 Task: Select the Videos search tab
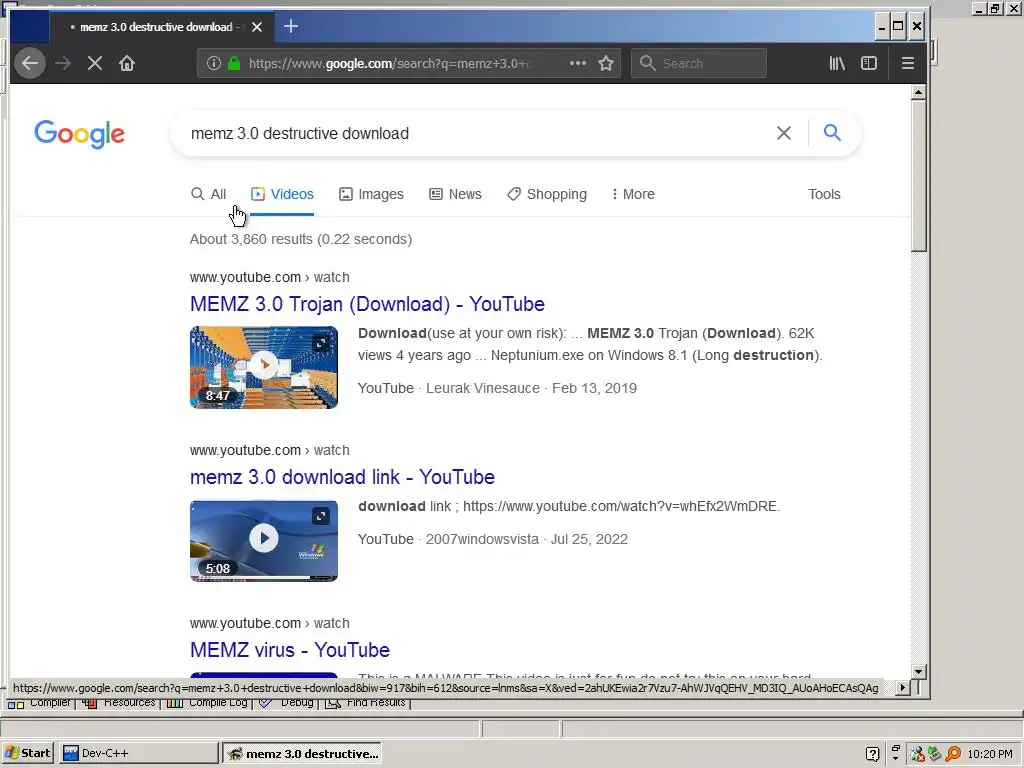coord(282,194)
